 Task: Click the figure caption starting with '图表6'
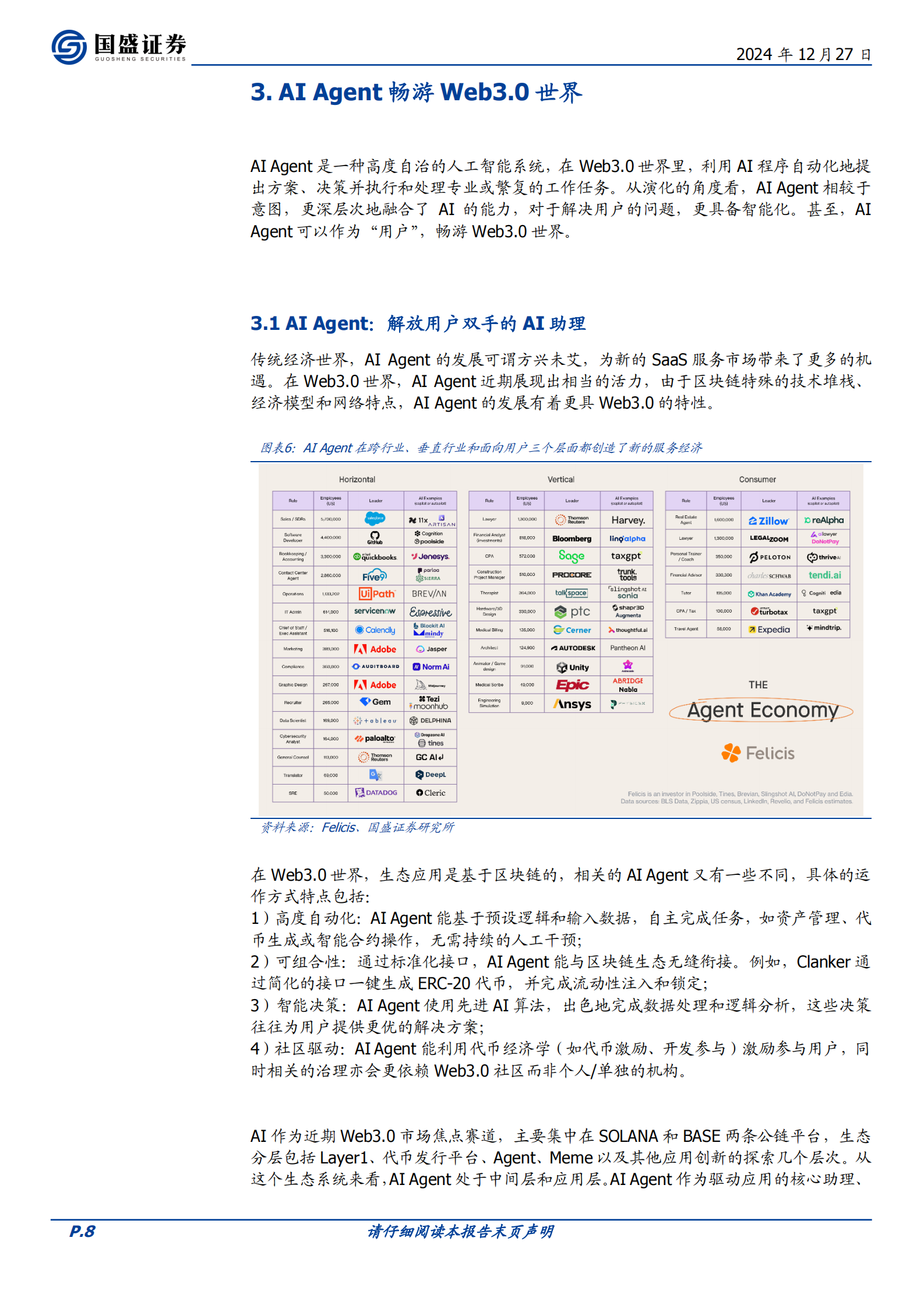coord(481,448)
